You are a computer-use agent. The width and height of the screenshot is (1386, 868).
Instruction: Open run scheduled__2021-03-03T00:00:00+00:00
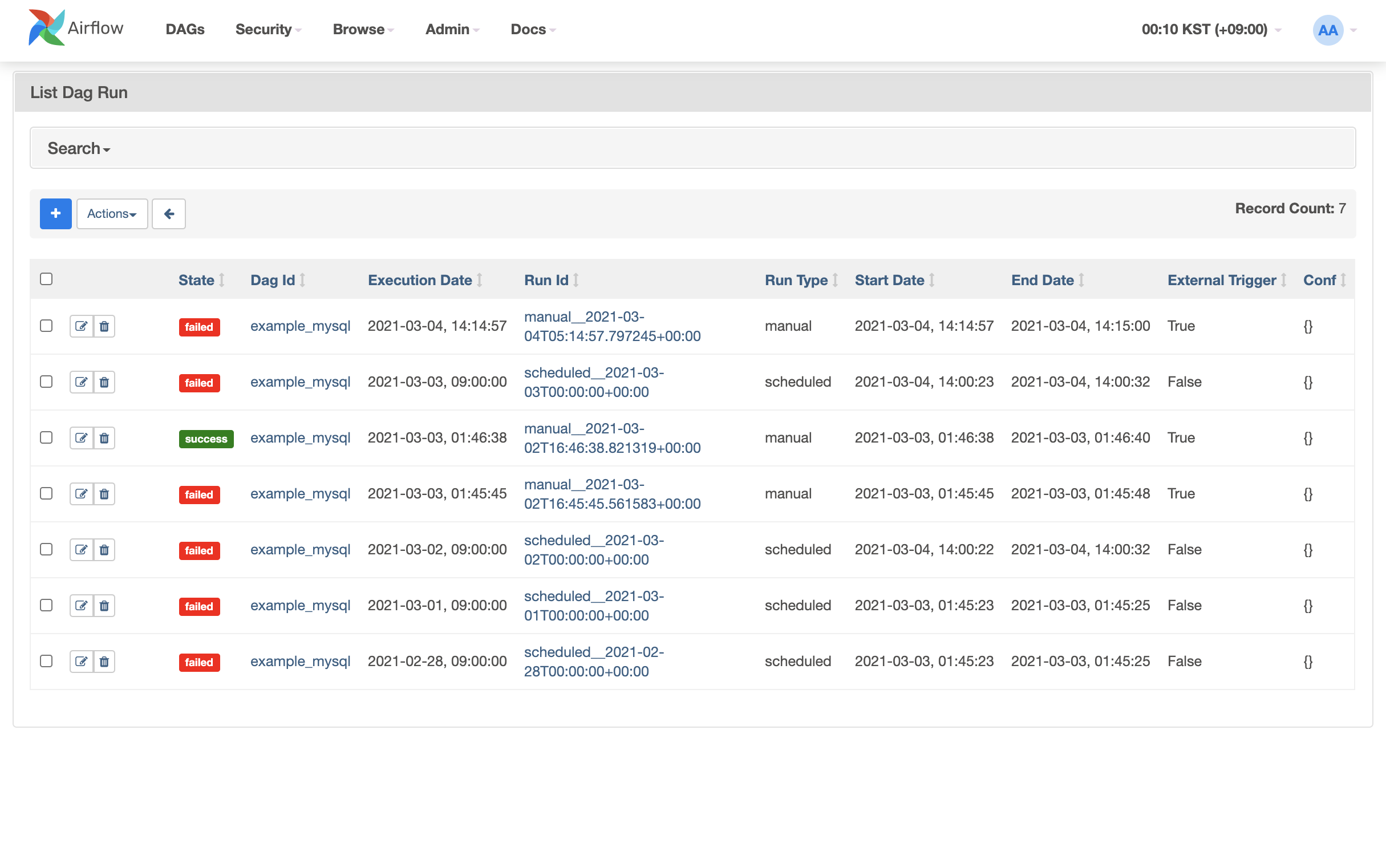coord(594,382)
